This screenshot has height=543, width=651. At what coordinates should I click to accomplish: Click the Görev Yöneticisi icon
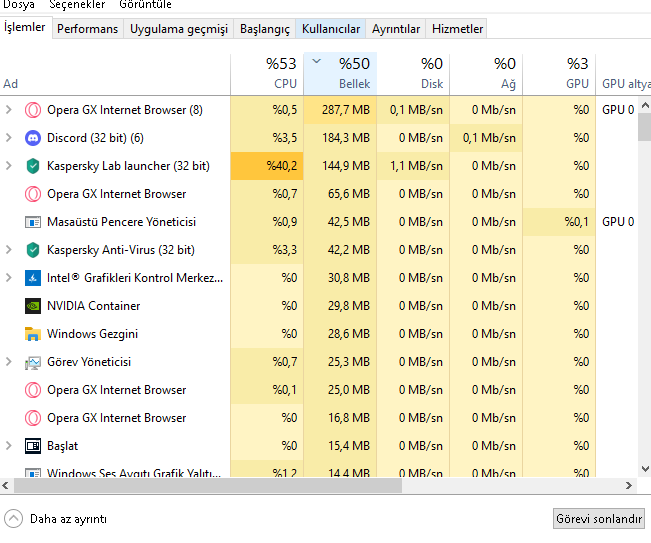tap(33, 362)
